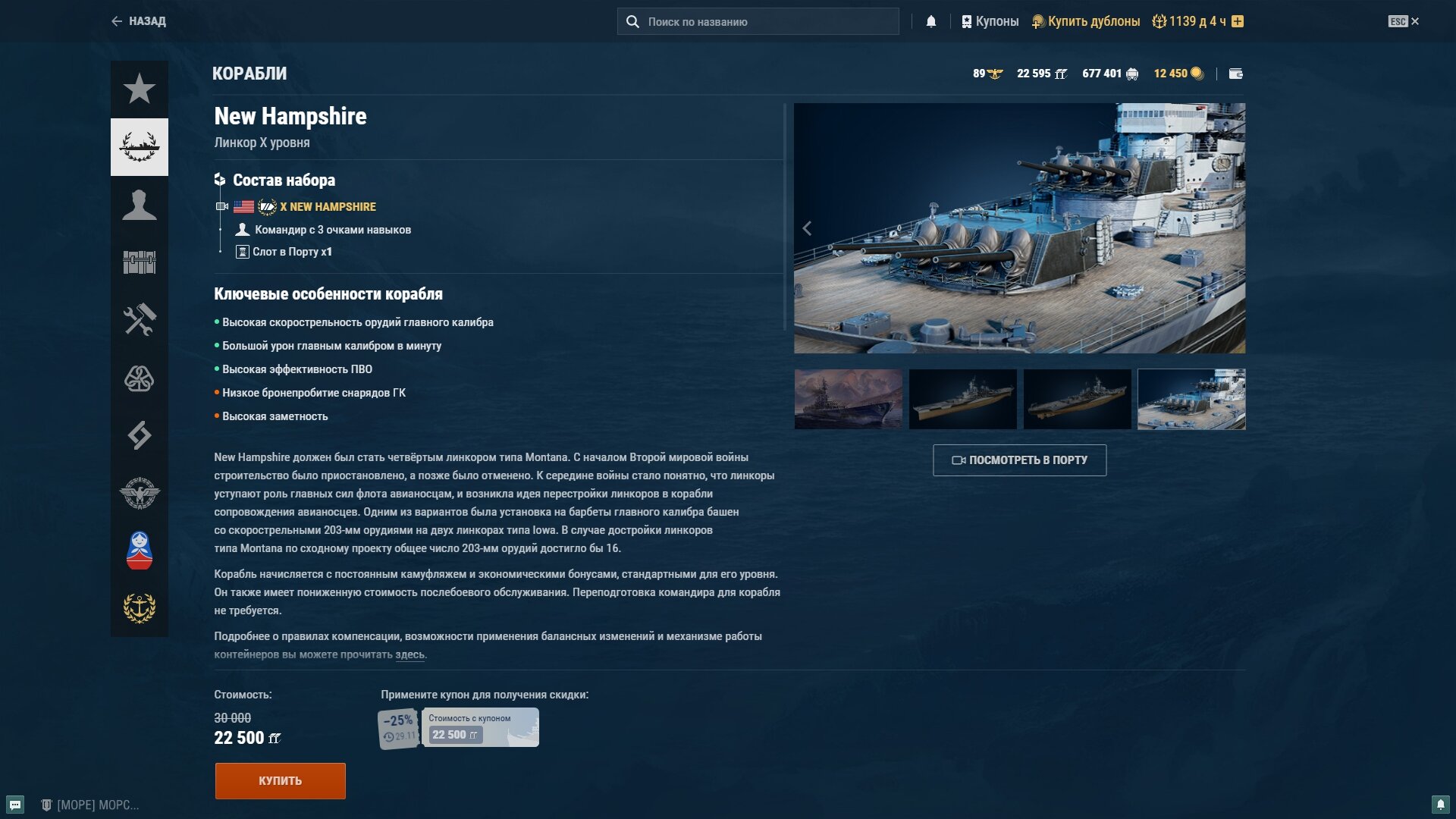
Task: Click ПОСМОТРЕТЬ В ПОРТУ button
Action: coord(1019,460)
